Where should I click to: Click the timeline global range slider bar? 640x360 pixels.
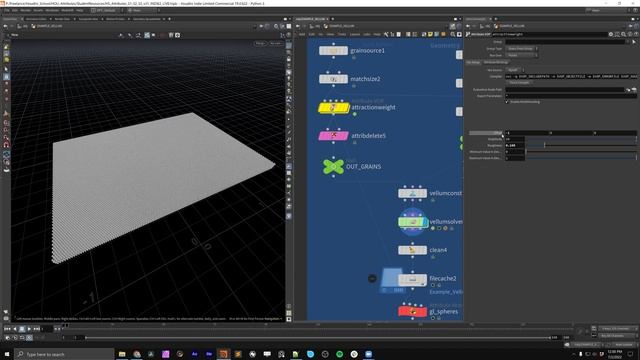coord(317,338)
